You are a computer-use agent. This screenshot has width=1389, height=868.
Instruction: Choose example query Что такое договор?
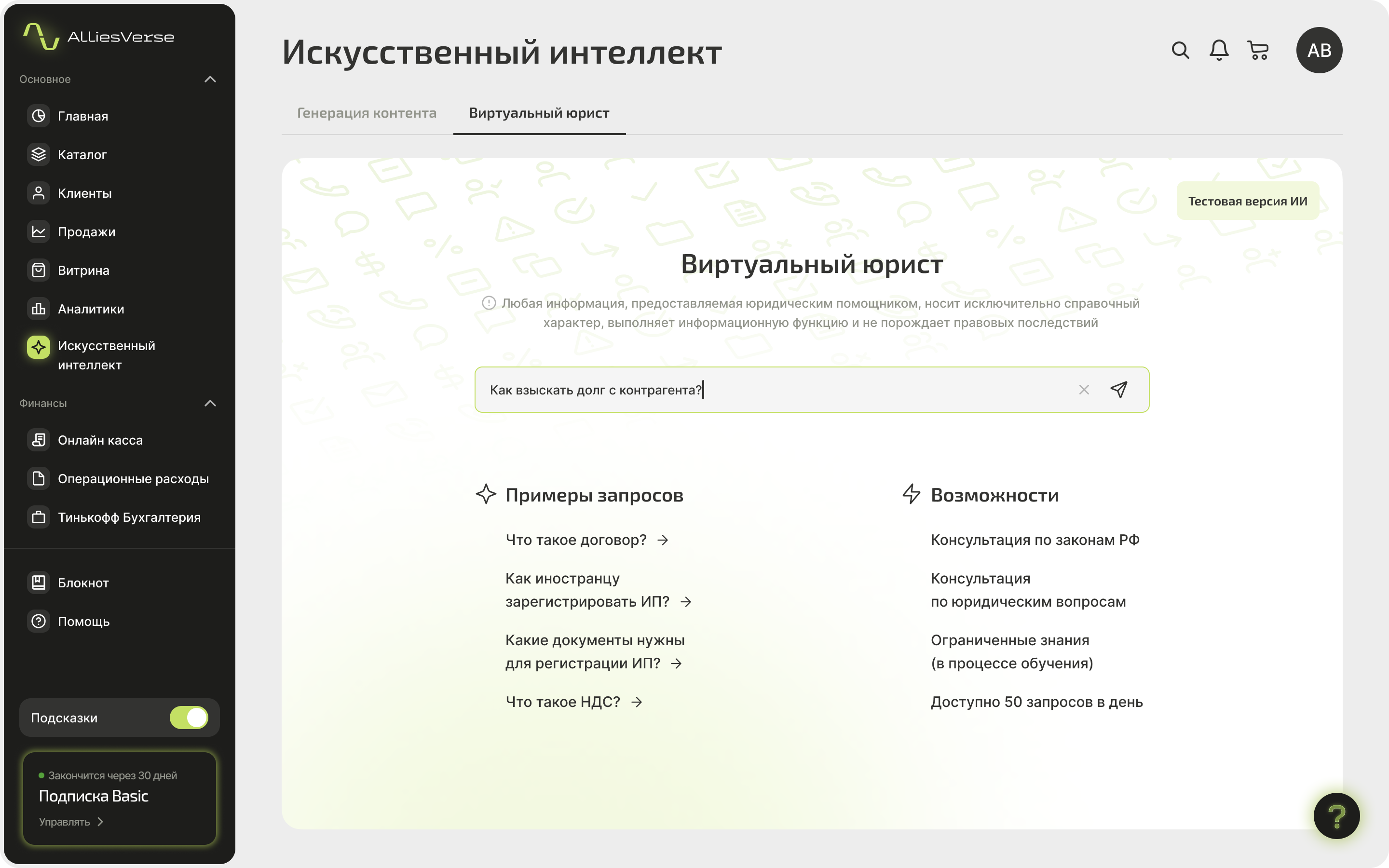click(586, 540)
